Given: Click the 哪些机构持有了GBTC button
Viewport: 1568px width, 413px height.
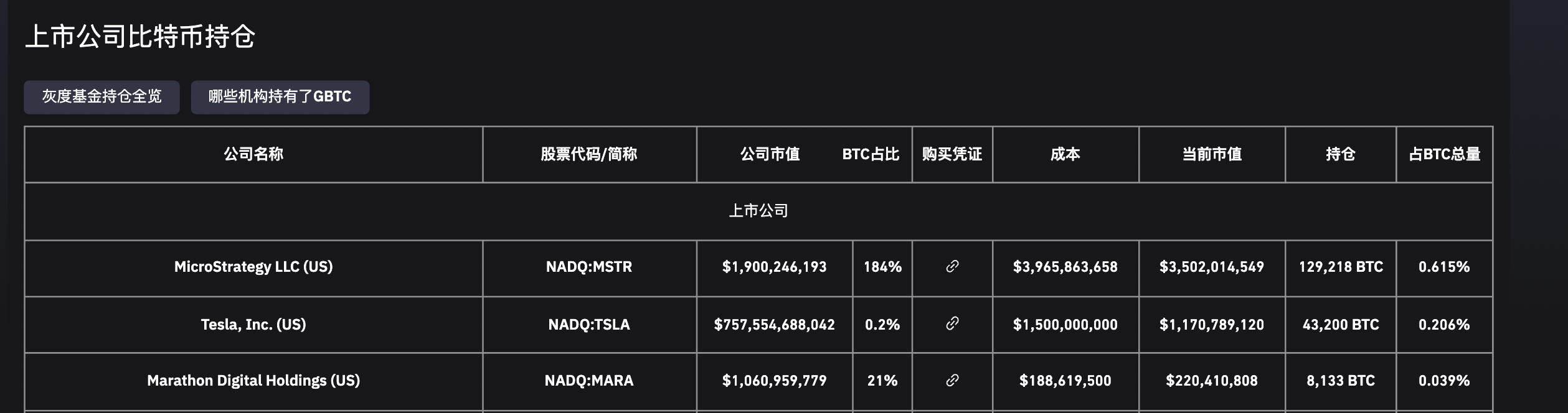Looking at the screenshot, I should pos(280,96).
